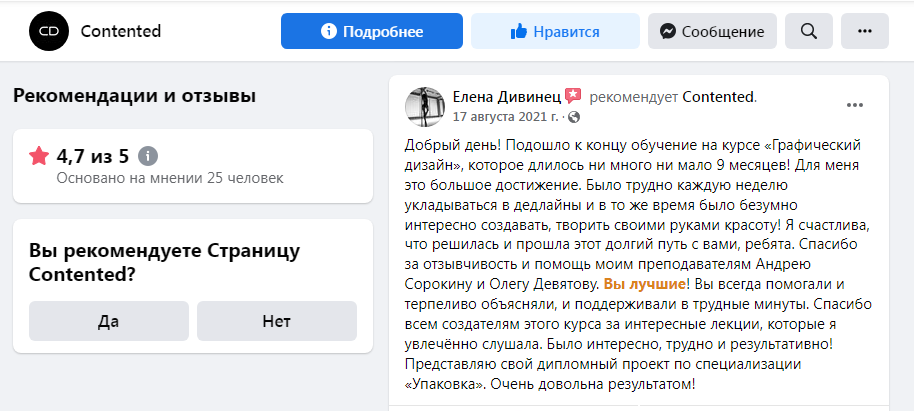Click the info icon beside the 4,7 rating
The image size is (914, 411).
(147, 156)
